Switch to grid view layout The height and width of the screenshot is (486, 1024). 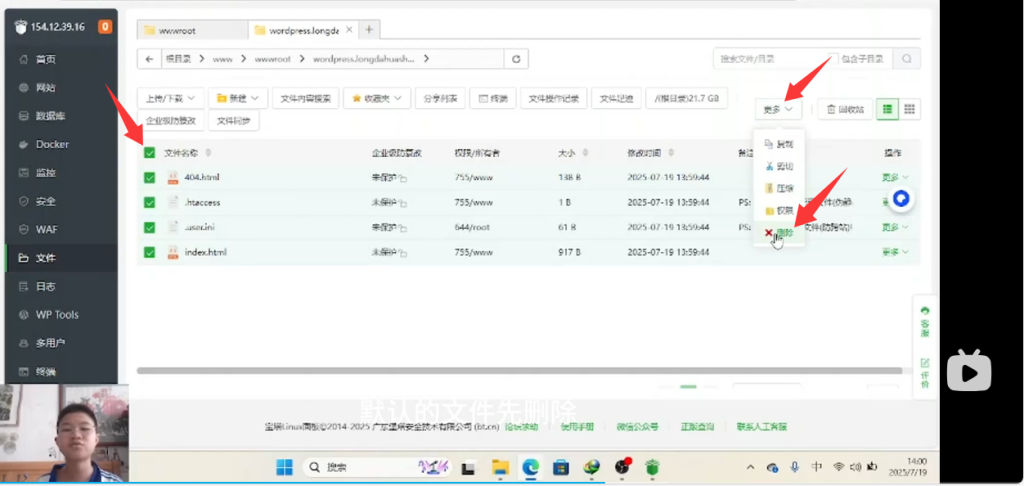(909, 109)
